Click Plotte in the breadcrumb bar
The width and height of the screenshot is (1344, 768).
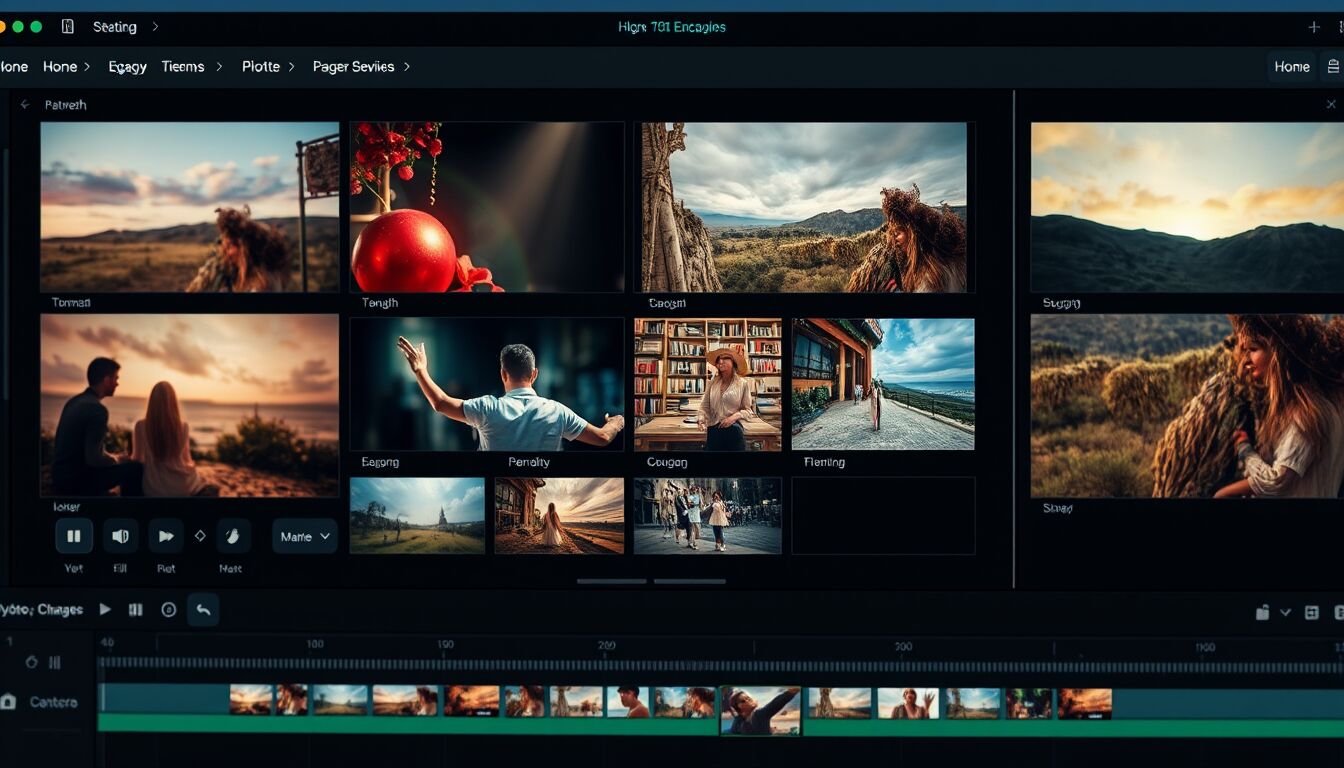click(x=259, y=66)
